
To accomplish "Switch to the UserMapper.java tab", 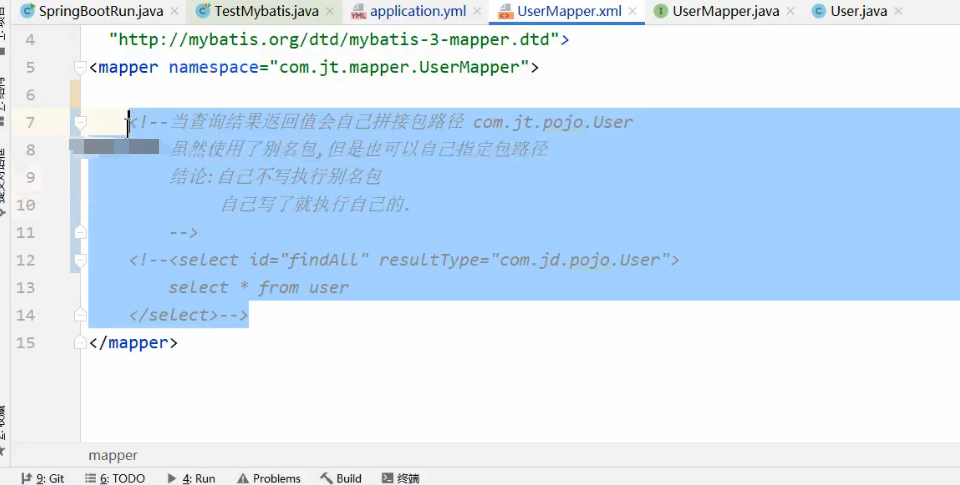I will [726, 11].
